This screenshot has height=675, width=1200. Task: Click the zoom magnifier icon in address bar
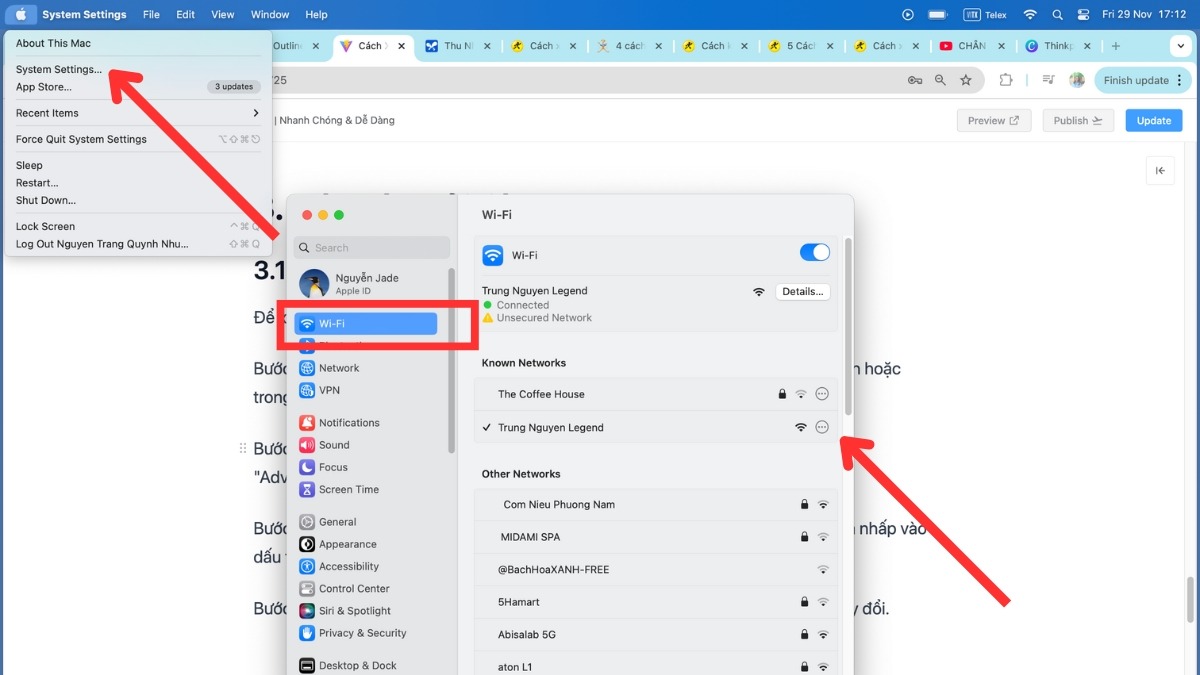[x=940, y=80]
